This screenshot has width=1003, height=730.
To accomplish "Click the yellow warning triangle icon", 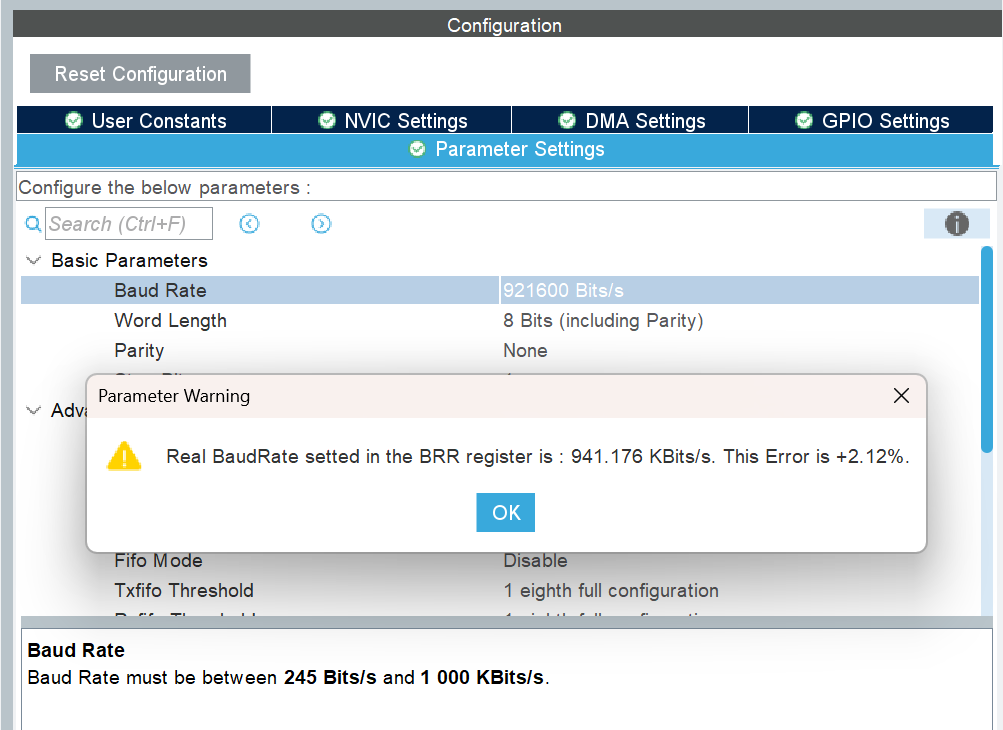I will (x=124, y=456).
